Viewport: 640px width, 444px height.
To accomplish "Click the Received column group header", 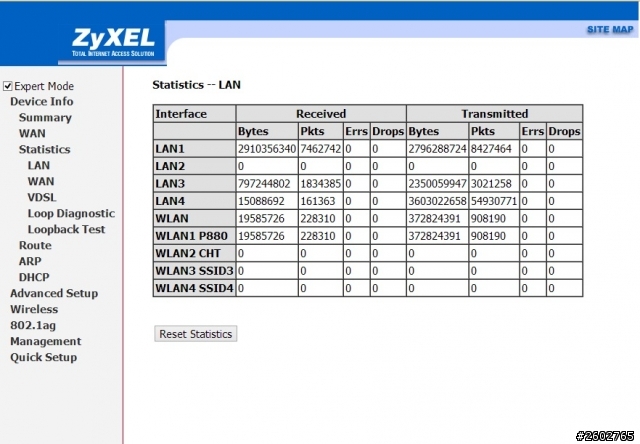I will point(321,113).
